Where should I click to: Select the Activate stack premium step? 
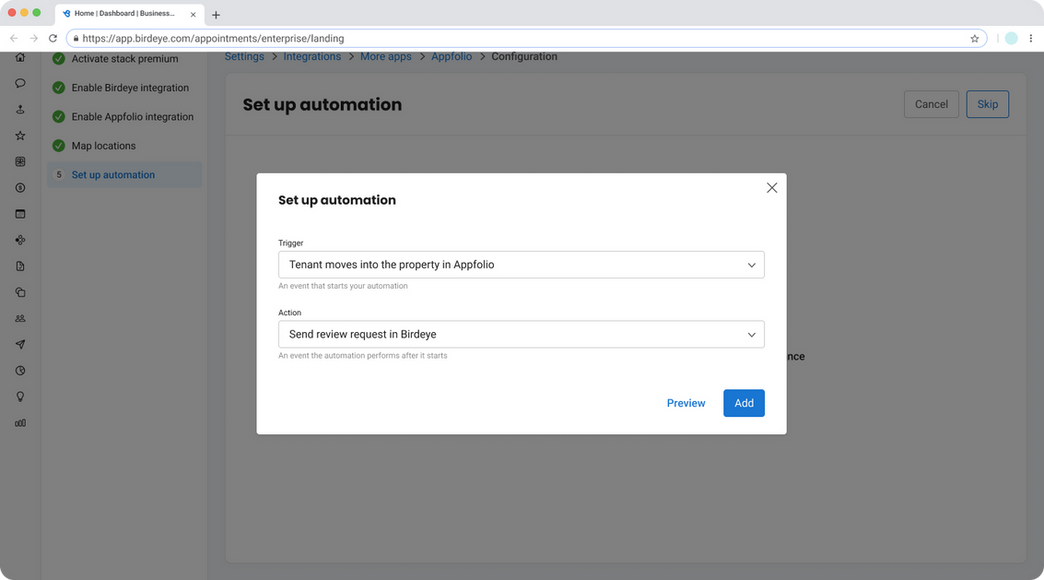(x=125, y=59)
